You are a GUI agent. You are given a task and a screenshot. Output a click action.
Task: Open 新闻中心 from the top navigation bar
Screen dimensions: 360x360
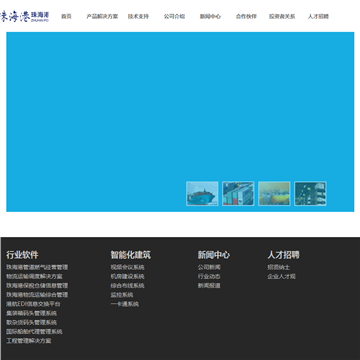(210, 16)
